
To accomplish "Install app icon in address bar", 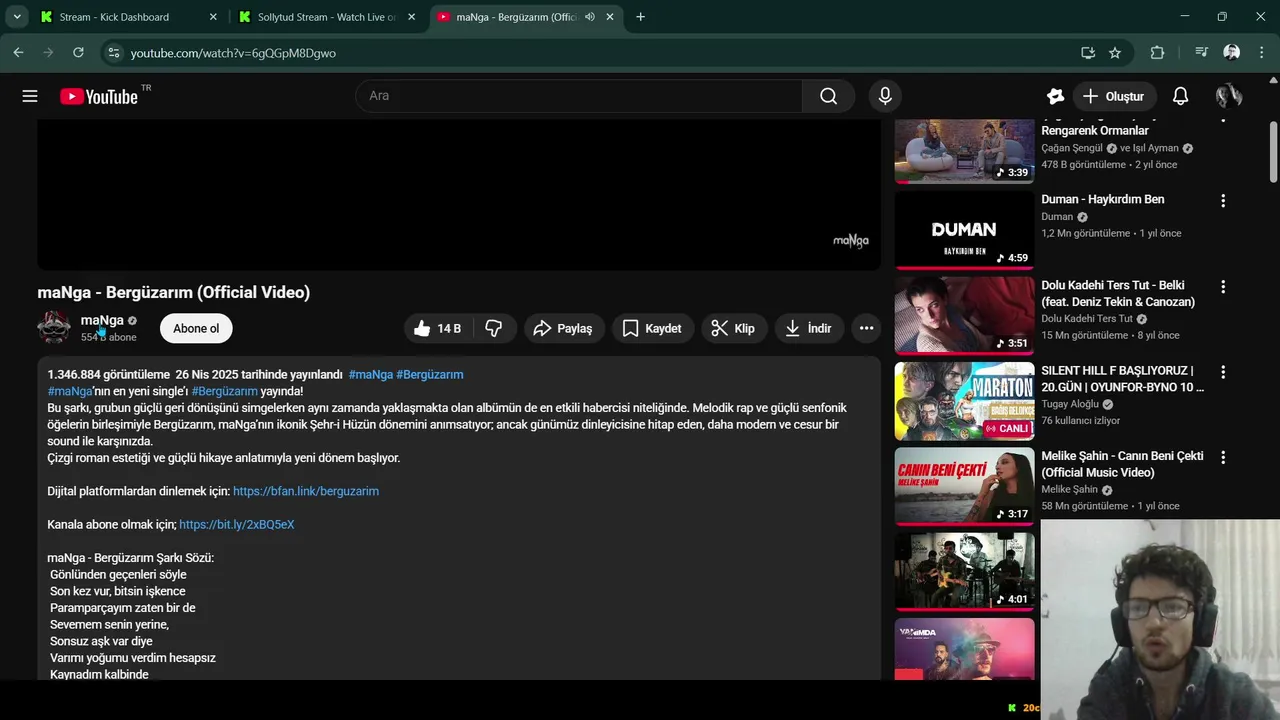I will pos(1088,53).
